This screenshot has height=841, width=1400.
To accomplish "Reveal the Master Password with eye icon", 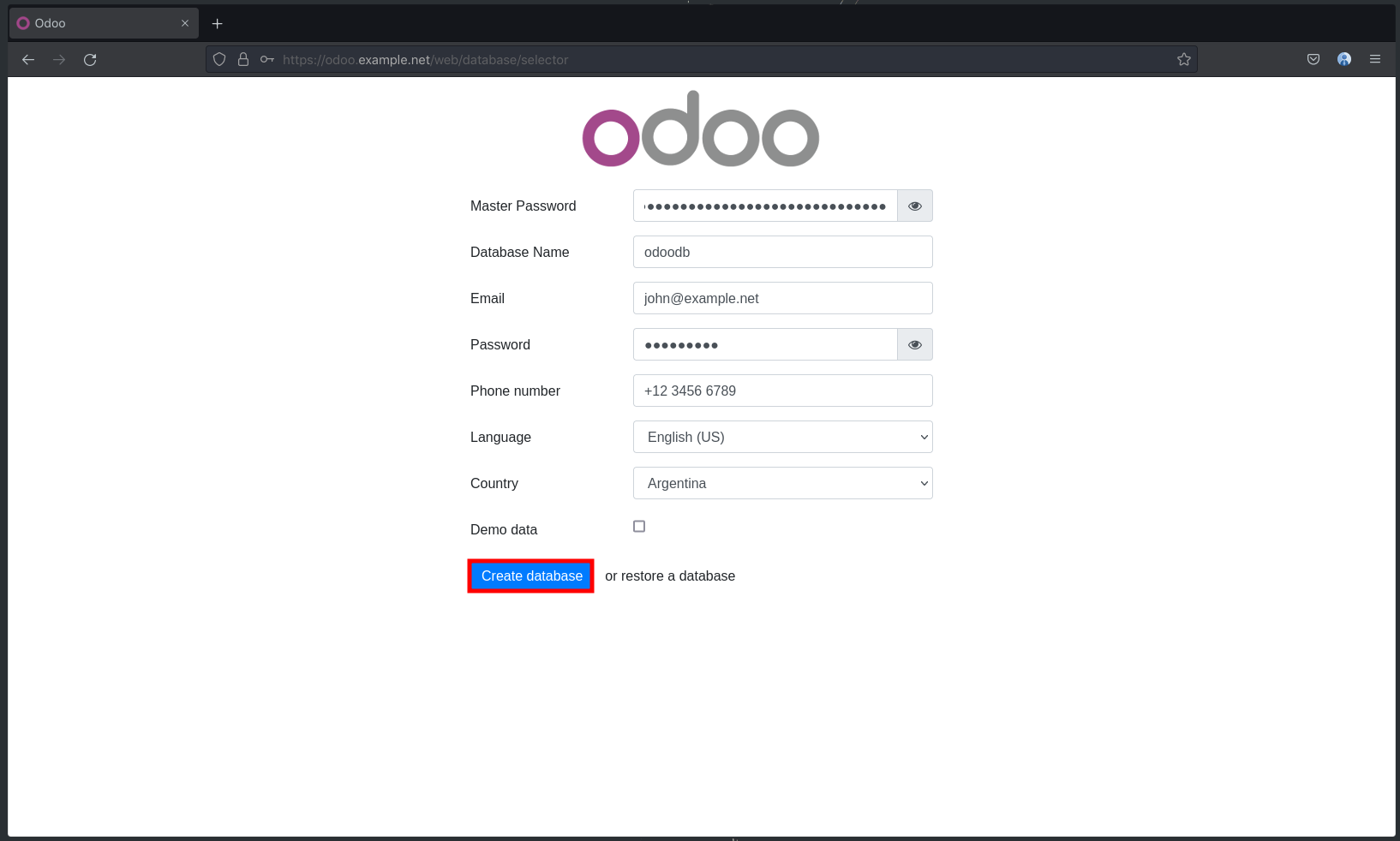I will 915,206.
